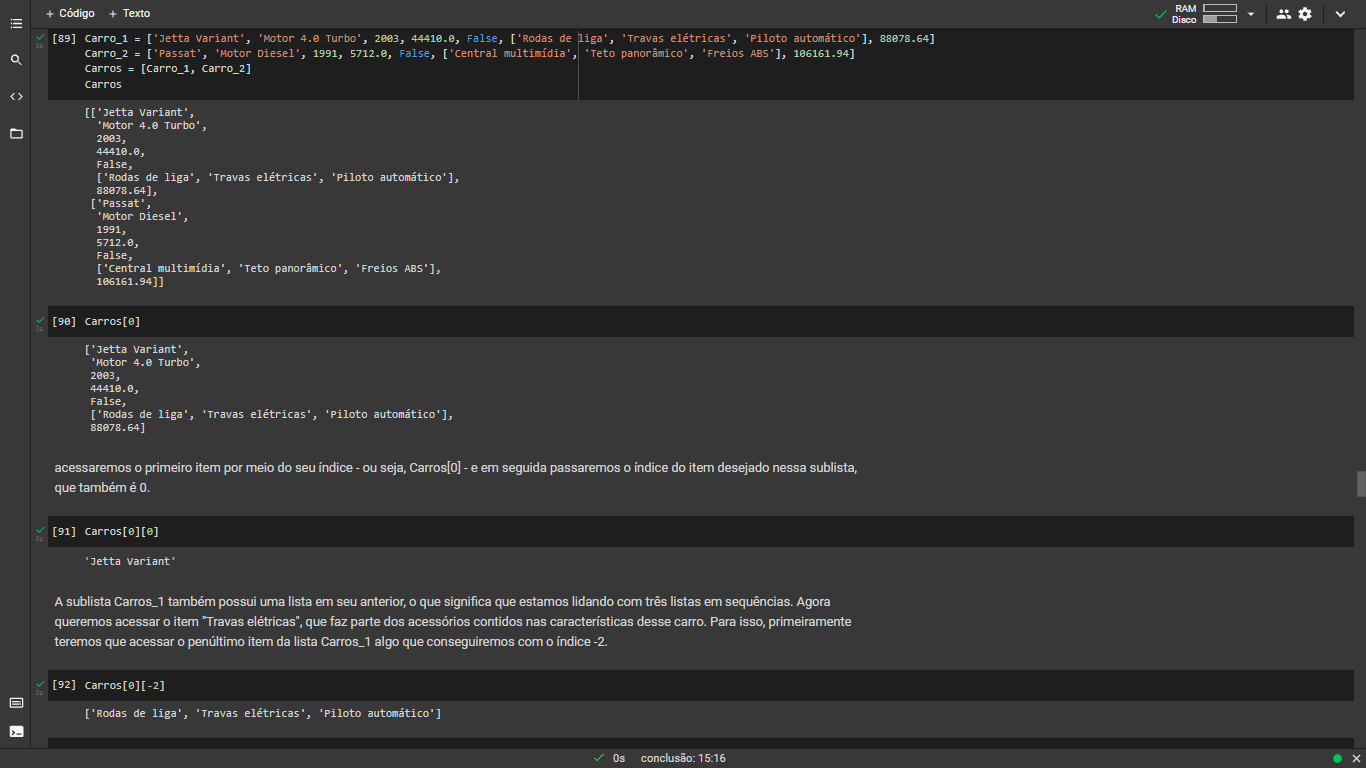Open the share people icon

pos(1284,14)
